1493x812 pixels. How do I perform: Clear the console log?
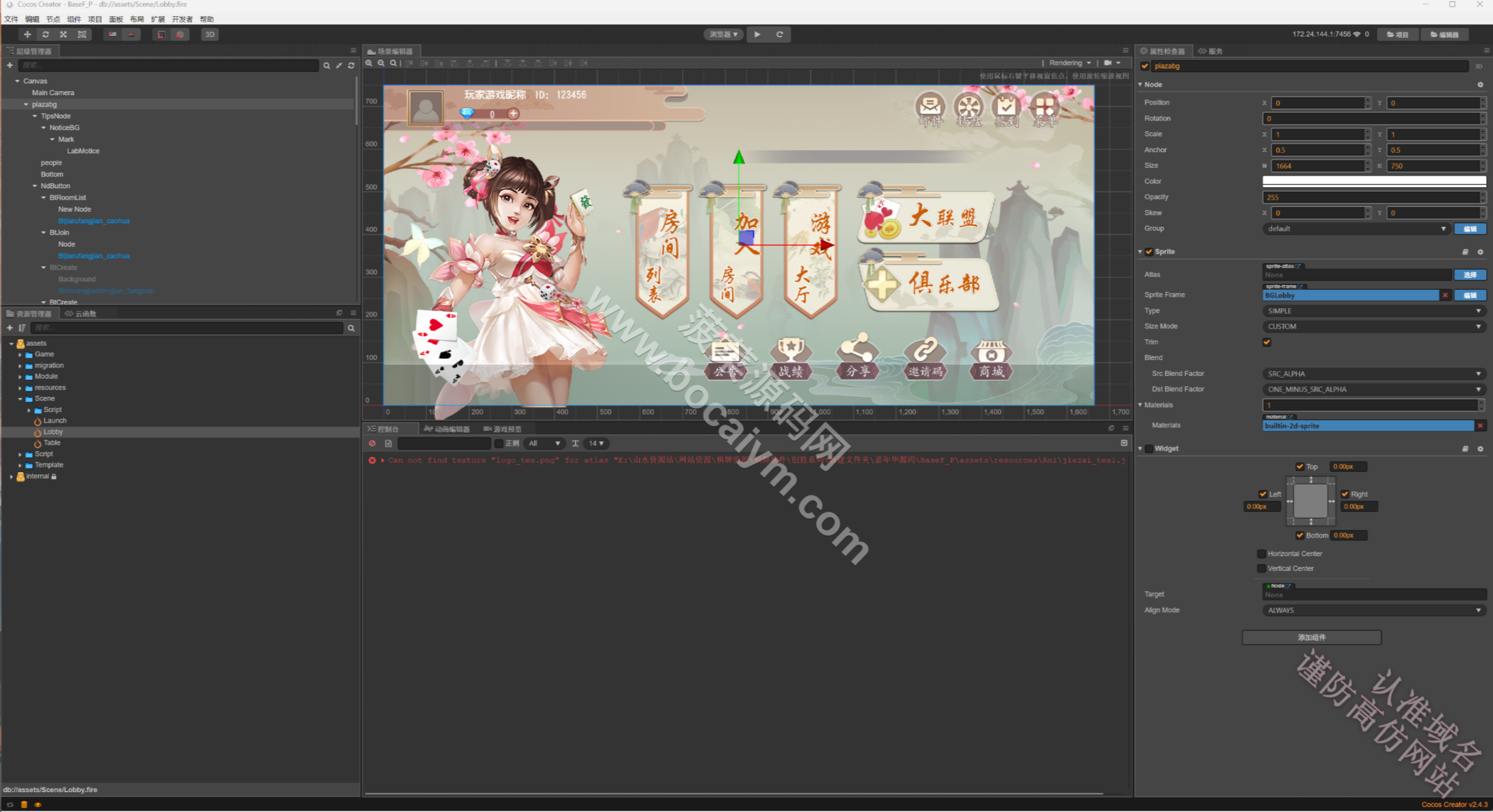click(372, 444)
